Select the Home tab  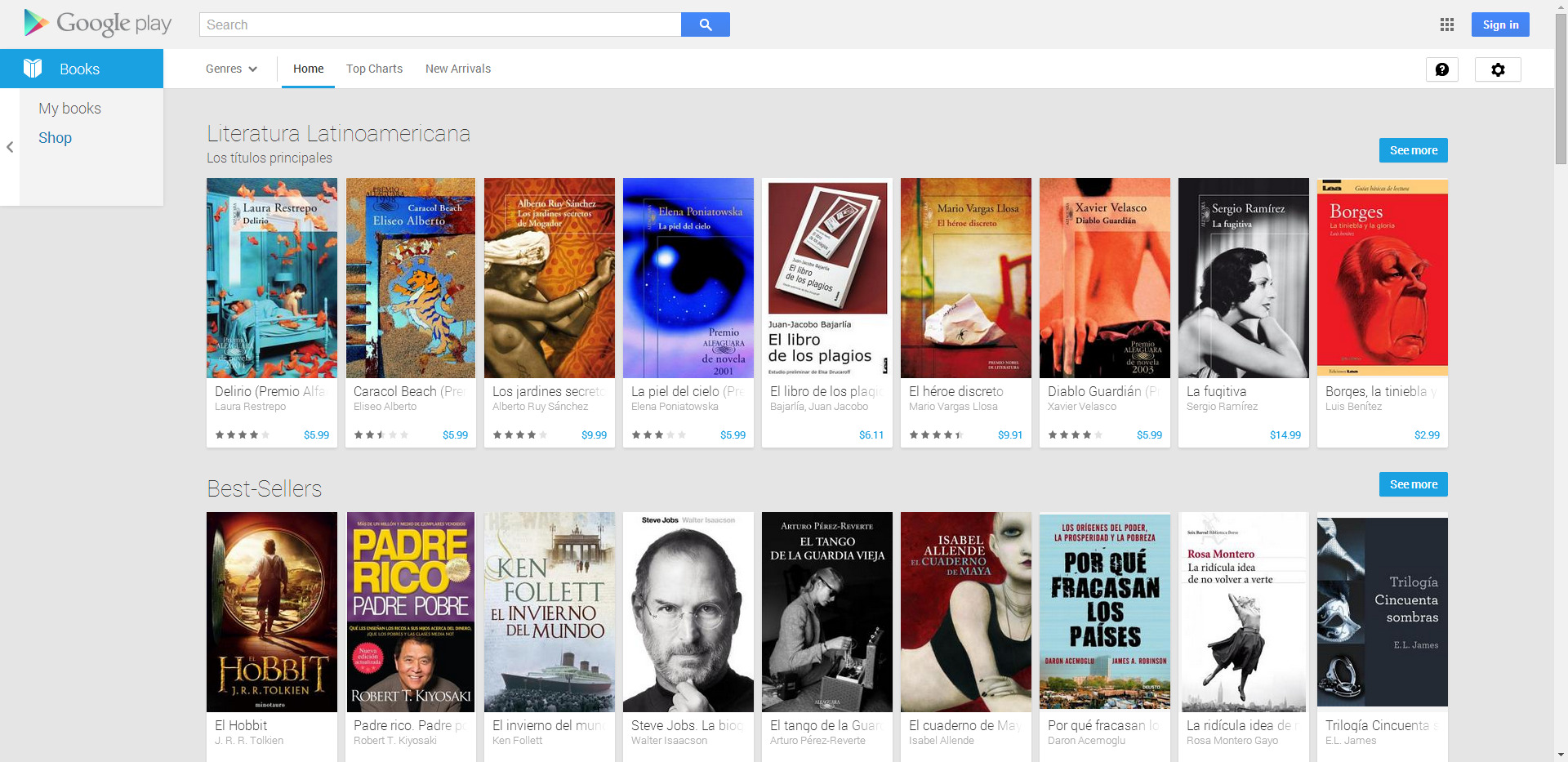[308, 69]
